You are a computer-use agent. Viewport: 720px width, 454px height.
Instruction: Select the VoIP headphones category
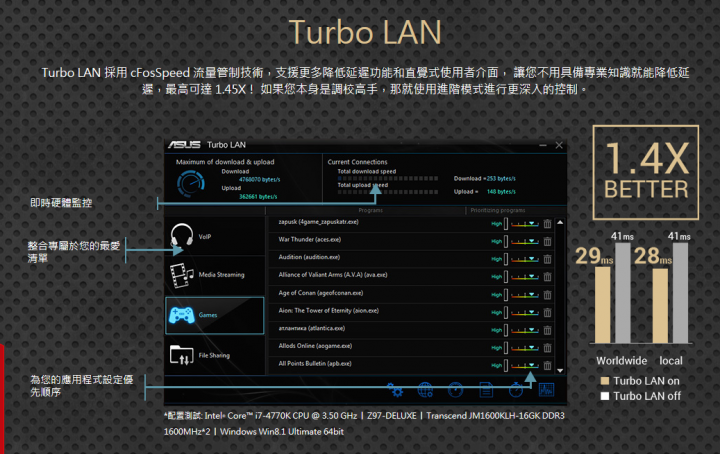pyautogui.click(x=215, y=236)
